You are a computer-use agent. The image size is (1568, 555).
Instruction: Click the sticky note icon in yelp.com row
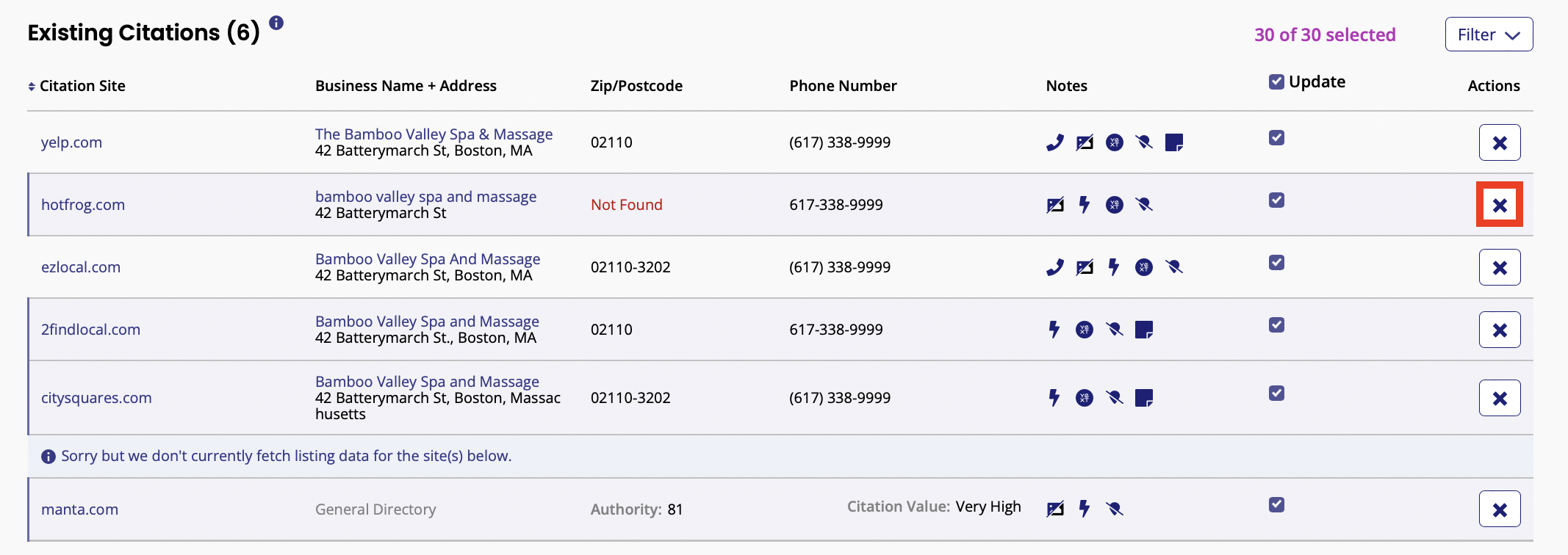[1174, 142]
